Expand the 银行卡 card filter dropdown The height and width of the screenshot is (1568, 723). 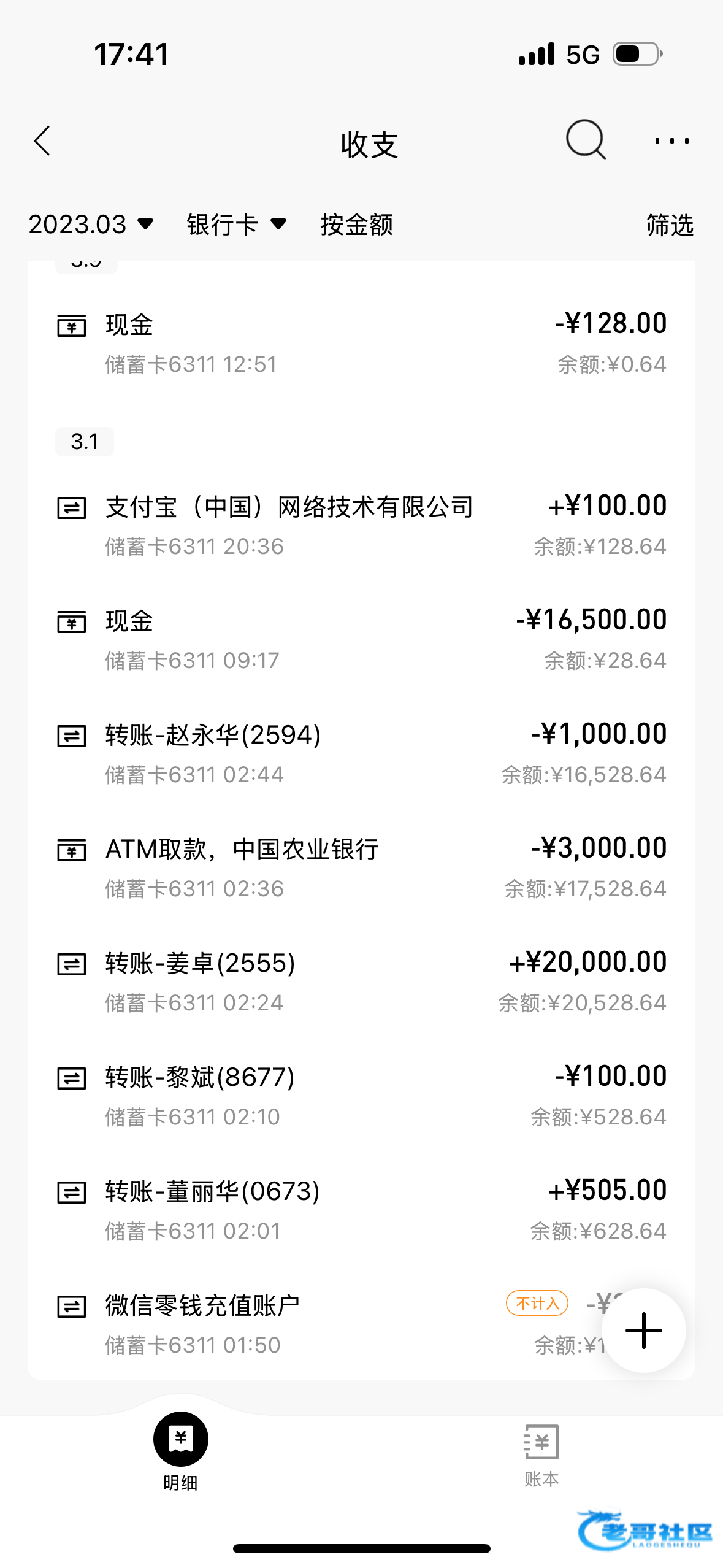(x=236, y=225)
